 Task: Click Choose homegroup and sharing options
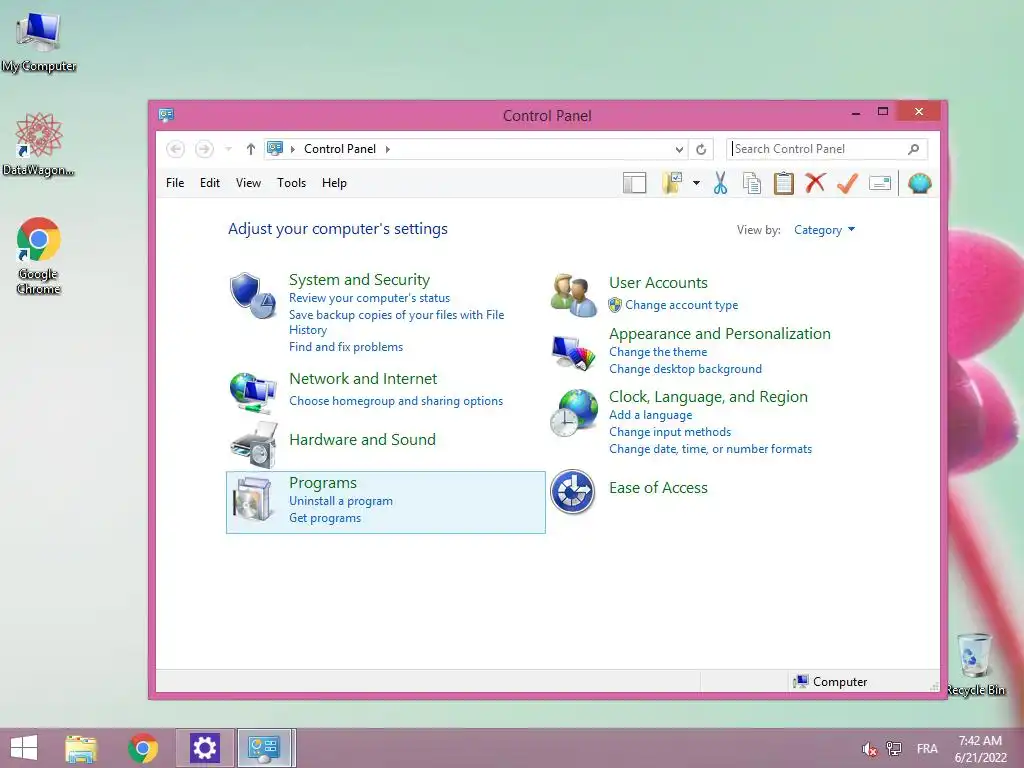(396, 401)
